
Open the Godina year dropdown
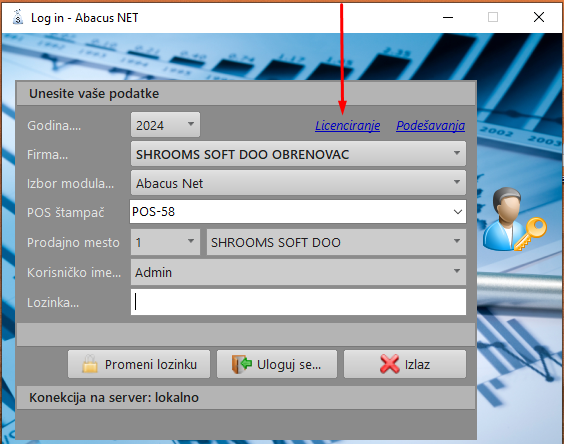coord(165,125)
